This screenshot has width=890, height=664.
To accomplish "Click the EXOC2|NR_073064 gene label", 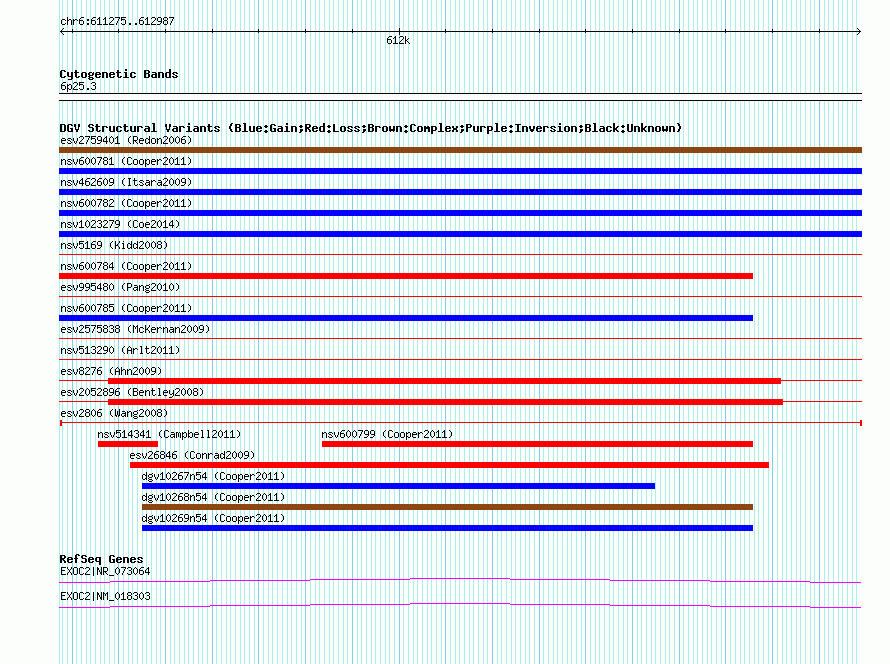I will click(105, 571).
